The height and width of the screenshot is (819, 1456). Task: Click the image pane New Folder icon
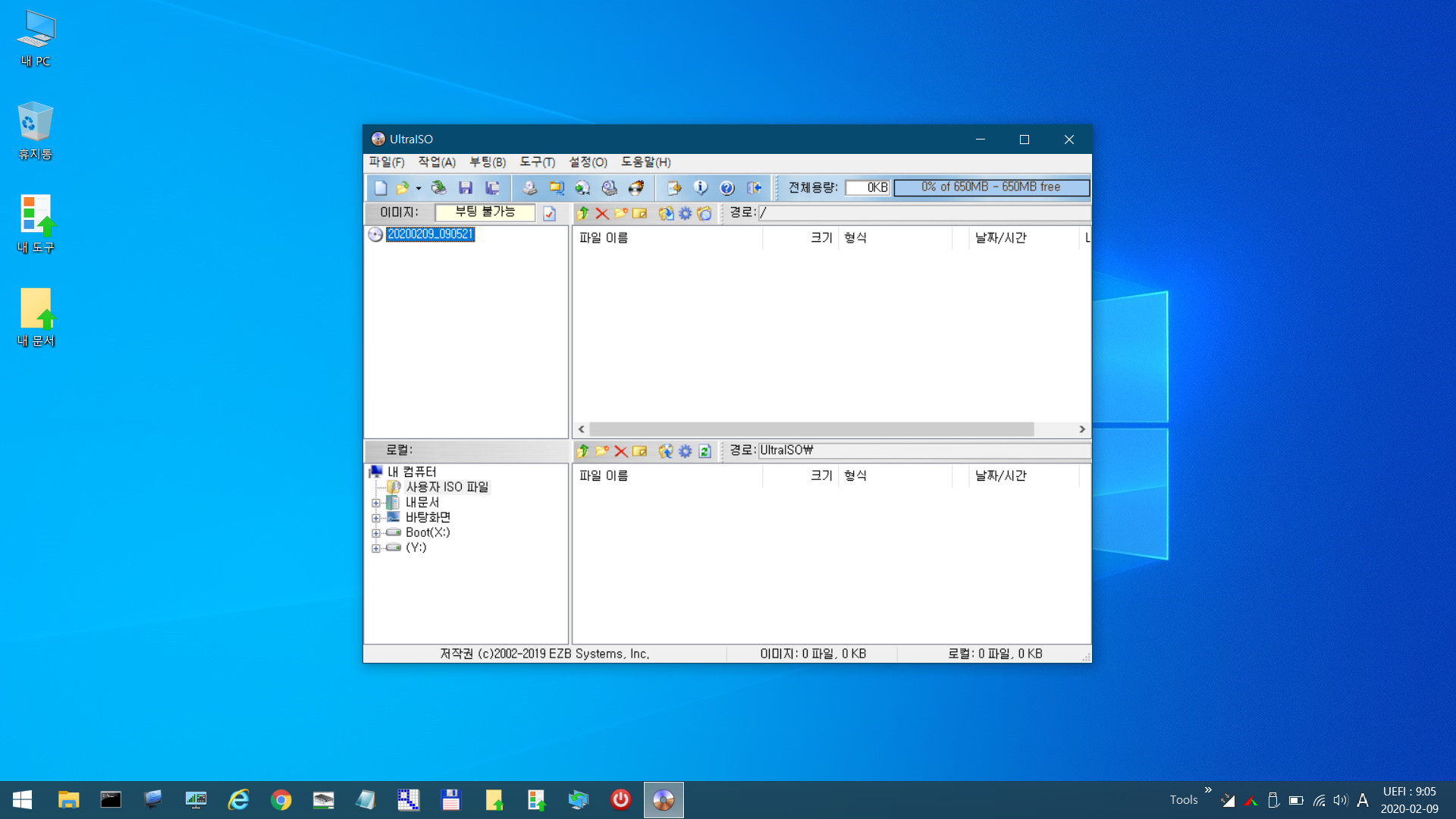point(621,213)
